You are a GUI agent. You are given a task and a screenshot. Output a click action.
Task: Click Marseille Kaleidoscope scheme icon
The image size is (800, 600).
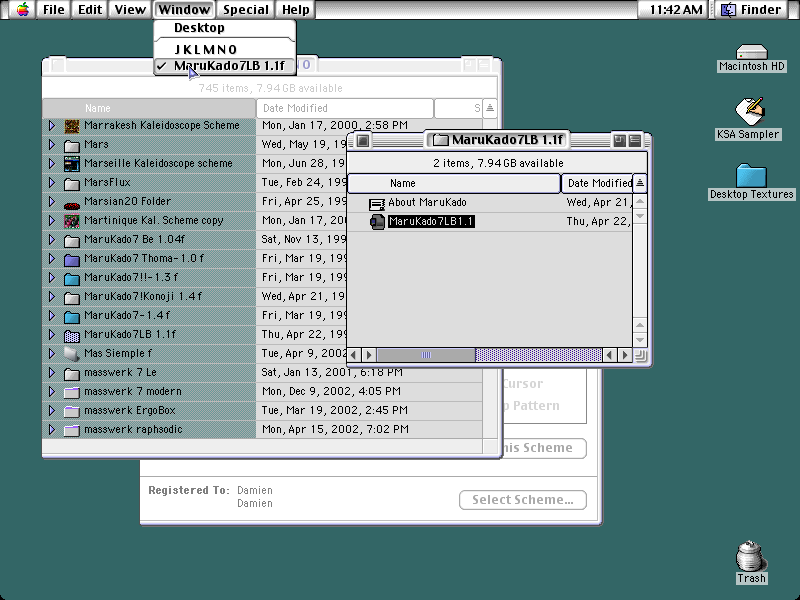click(72, 164)
